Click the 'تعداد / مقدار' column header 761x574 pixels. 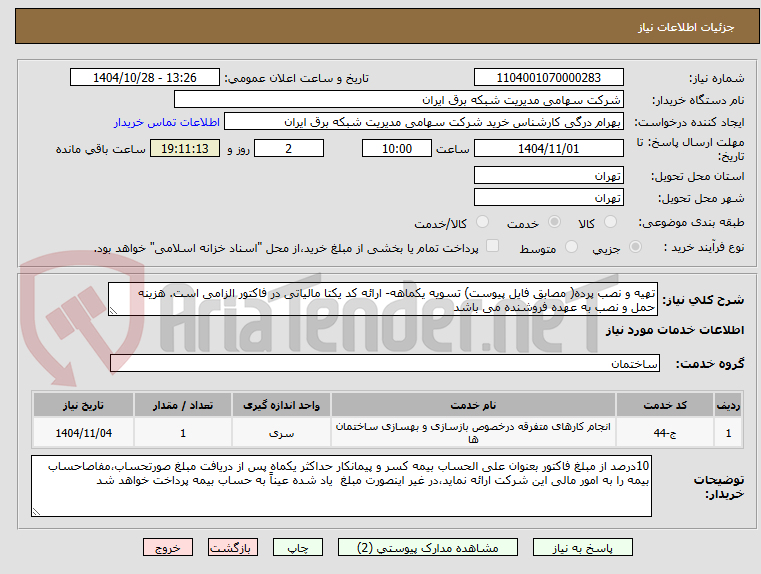[x=183, y=405]
